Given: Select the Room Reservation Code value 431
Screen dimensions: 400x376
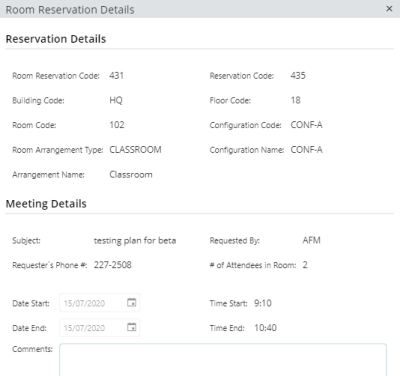Looking at the screenshot, I should point(116,76).
